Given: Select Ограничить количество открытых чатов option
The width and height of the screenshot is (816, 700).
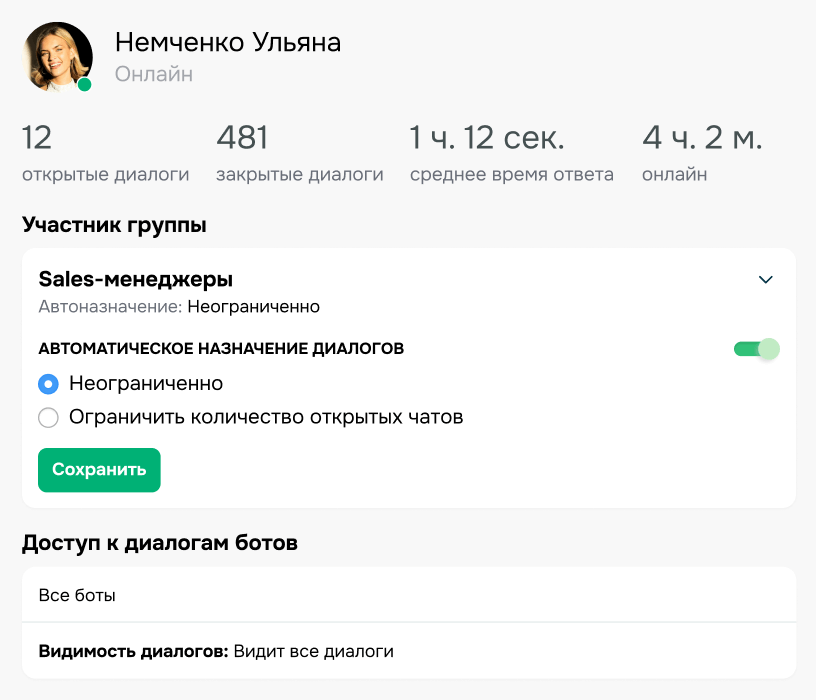Looking at the screenshot, I should click(48, 417).
